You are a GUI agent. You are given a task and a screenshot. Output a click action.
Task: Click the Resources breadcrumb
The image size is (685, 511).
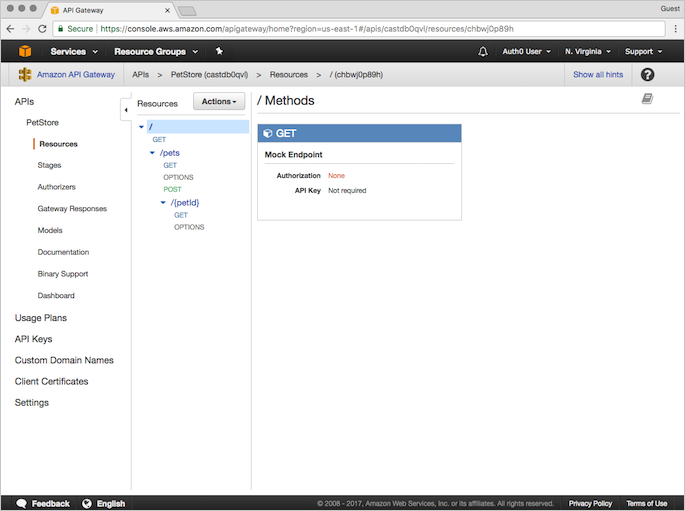coord(288,75)
